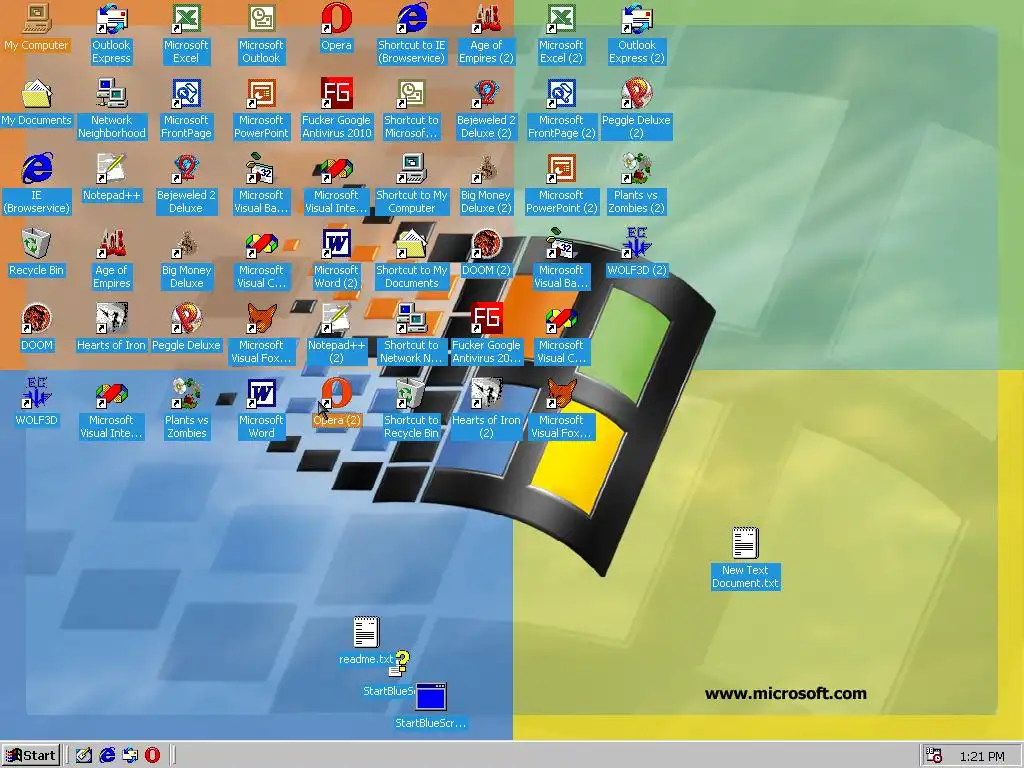Screen dimensions: 1024x768
Task: Click the 1:21 PM taskbar clock
Action: (x=982, y=757)
